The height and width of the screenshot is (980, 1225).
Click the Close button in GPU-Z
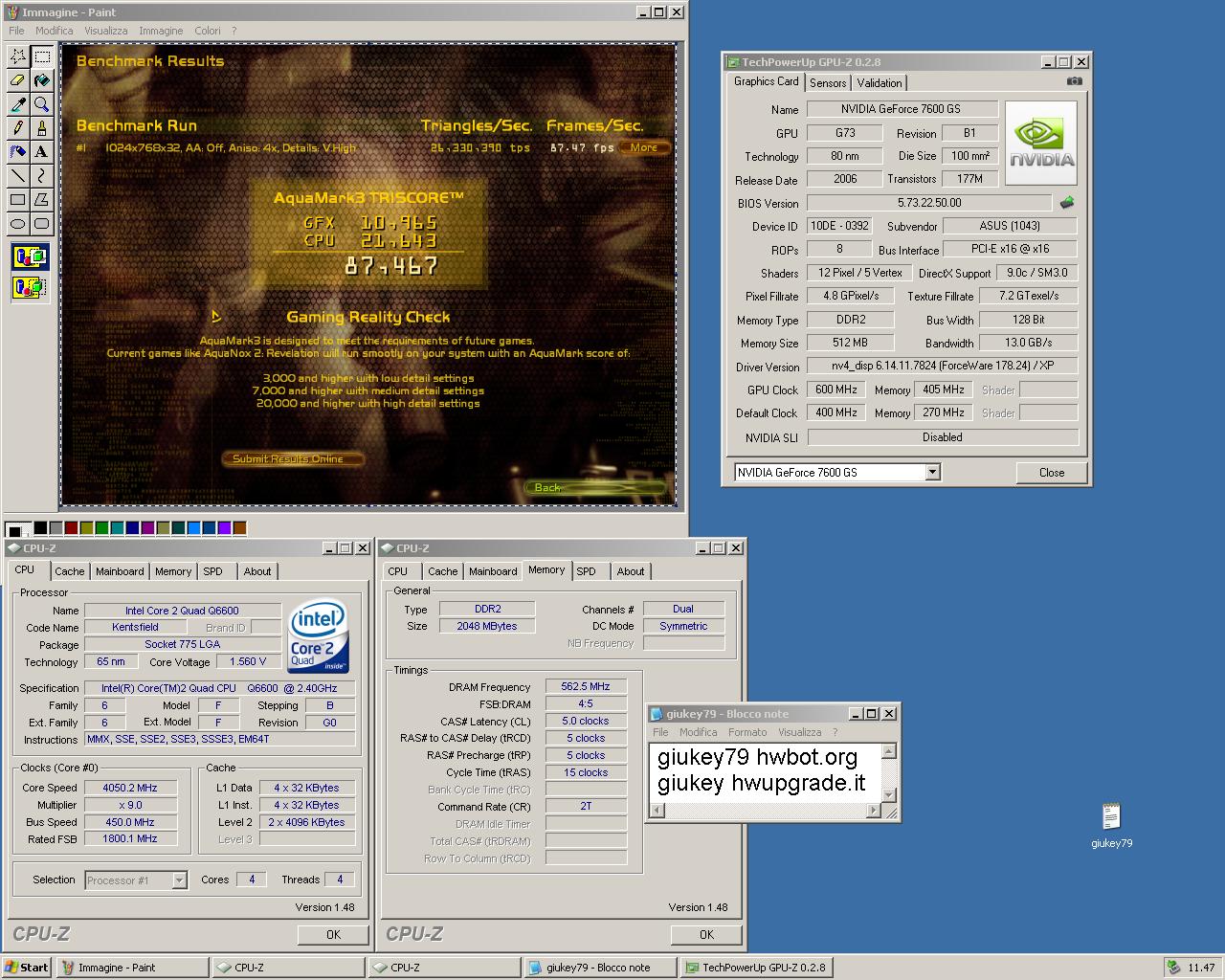pos(1052,473)
